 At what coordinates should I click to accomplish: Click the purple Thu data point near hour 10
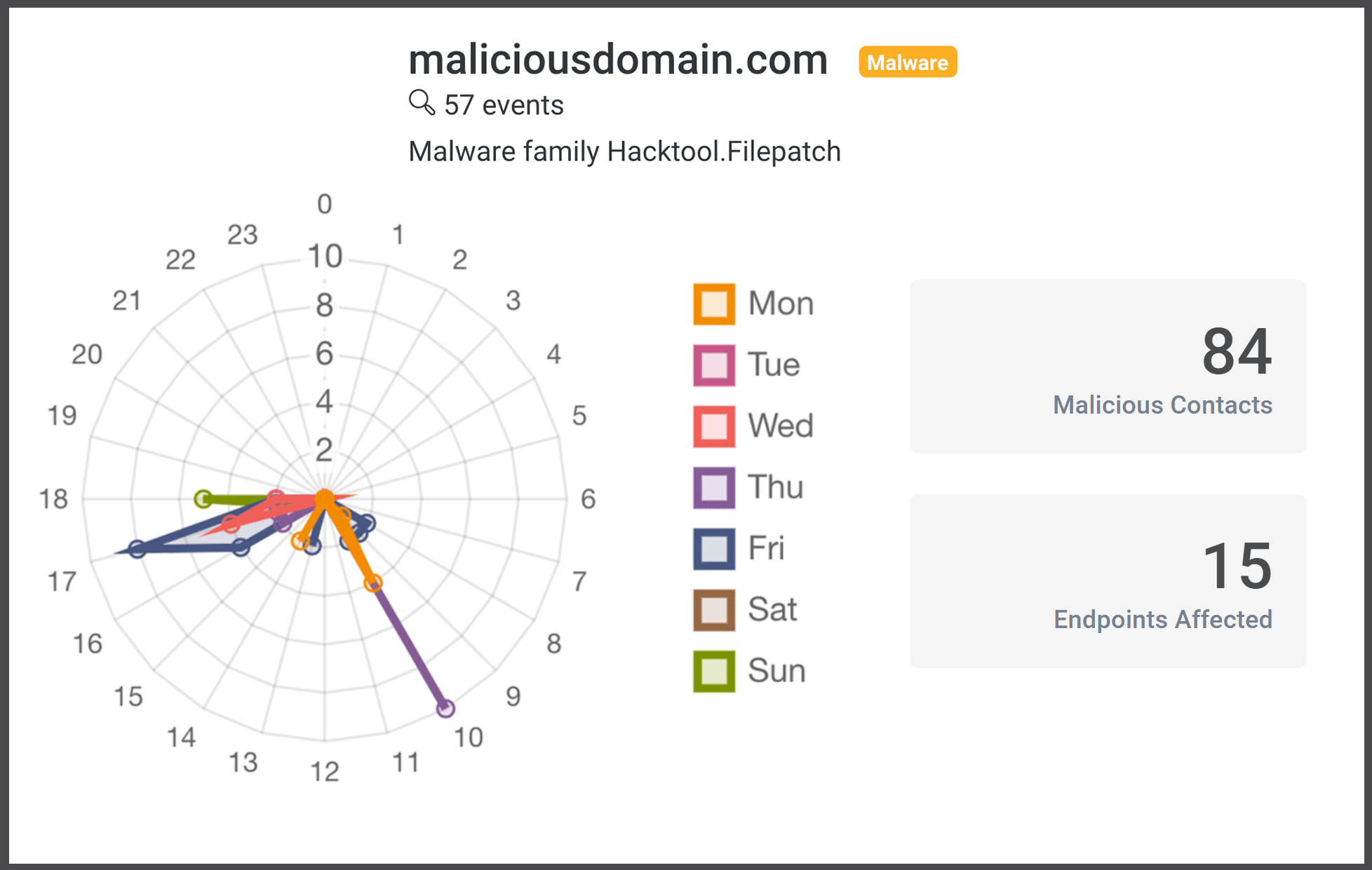(x=445, y=709)
